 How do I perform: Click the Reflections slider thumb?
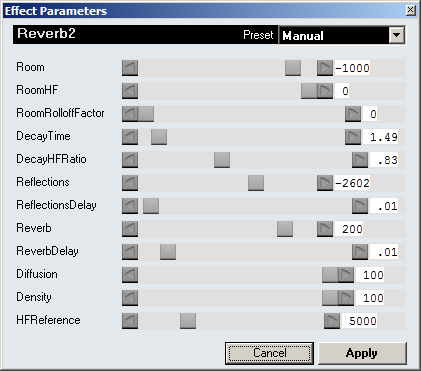coord(256,183)
